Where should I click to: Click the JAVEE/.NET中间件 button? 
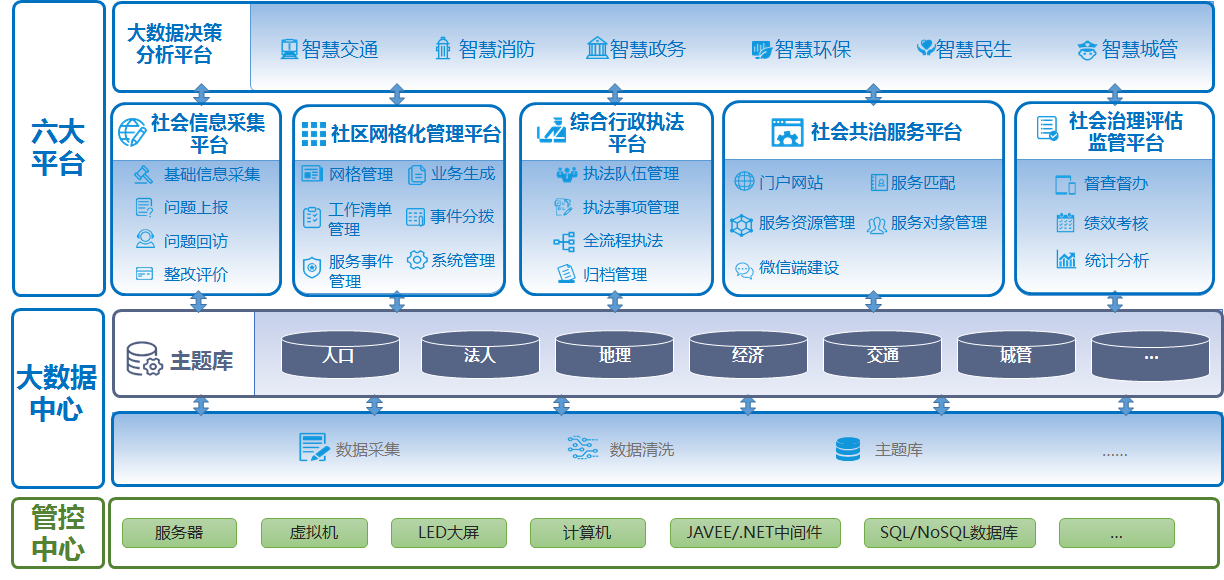click(x=755, y=533)
